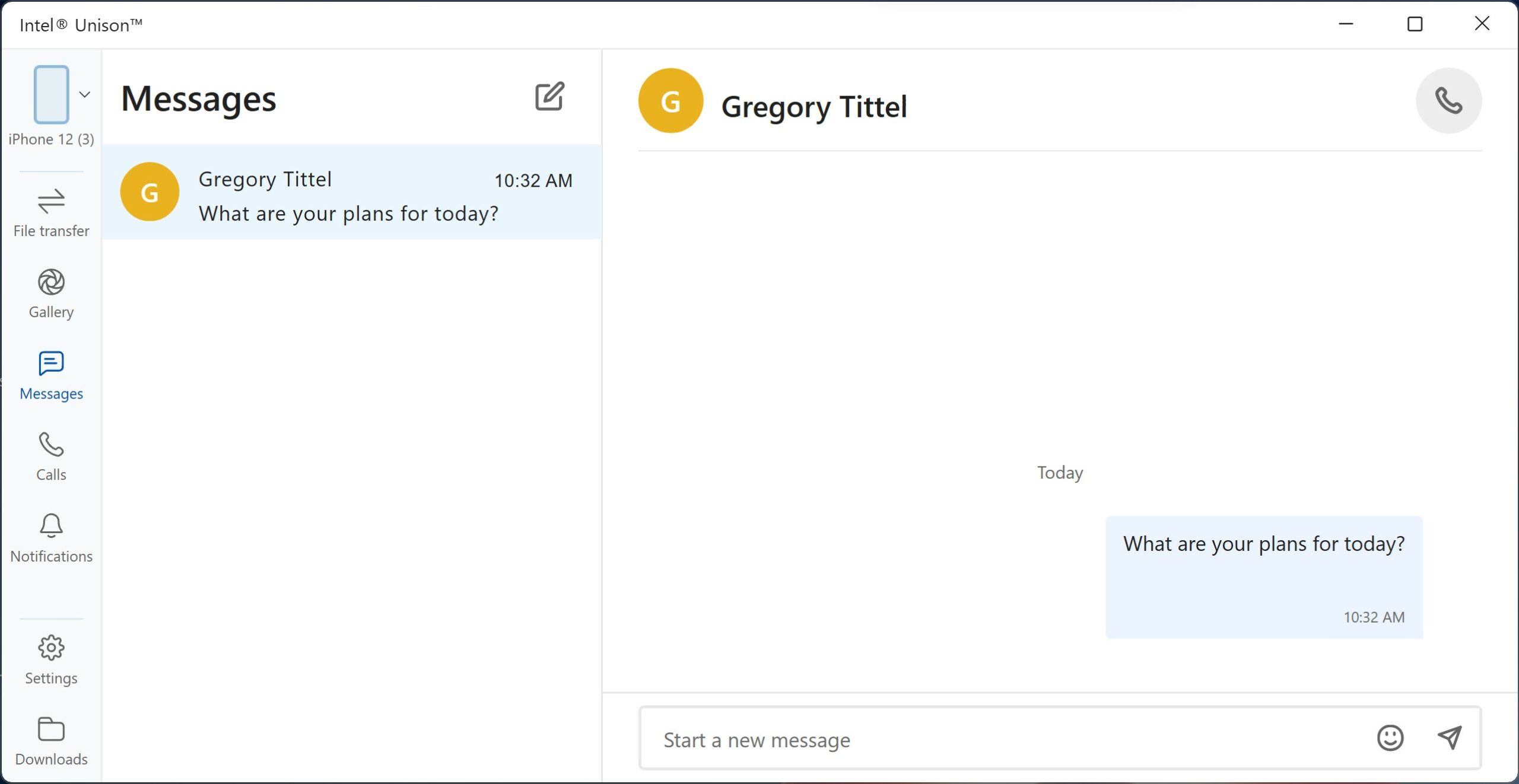Start a call with Gregory Tittel via phone icon
This screenshot has width=1519, height=784.
coord(1448,100)
